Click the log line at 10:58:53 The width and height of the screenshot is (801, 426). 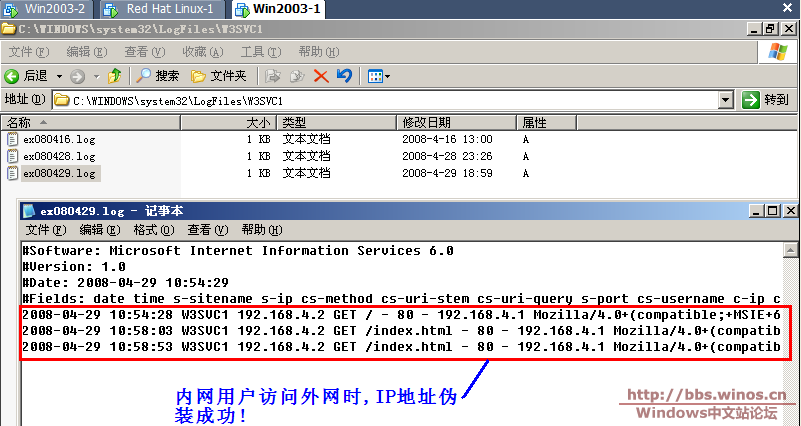click(401, 347)
